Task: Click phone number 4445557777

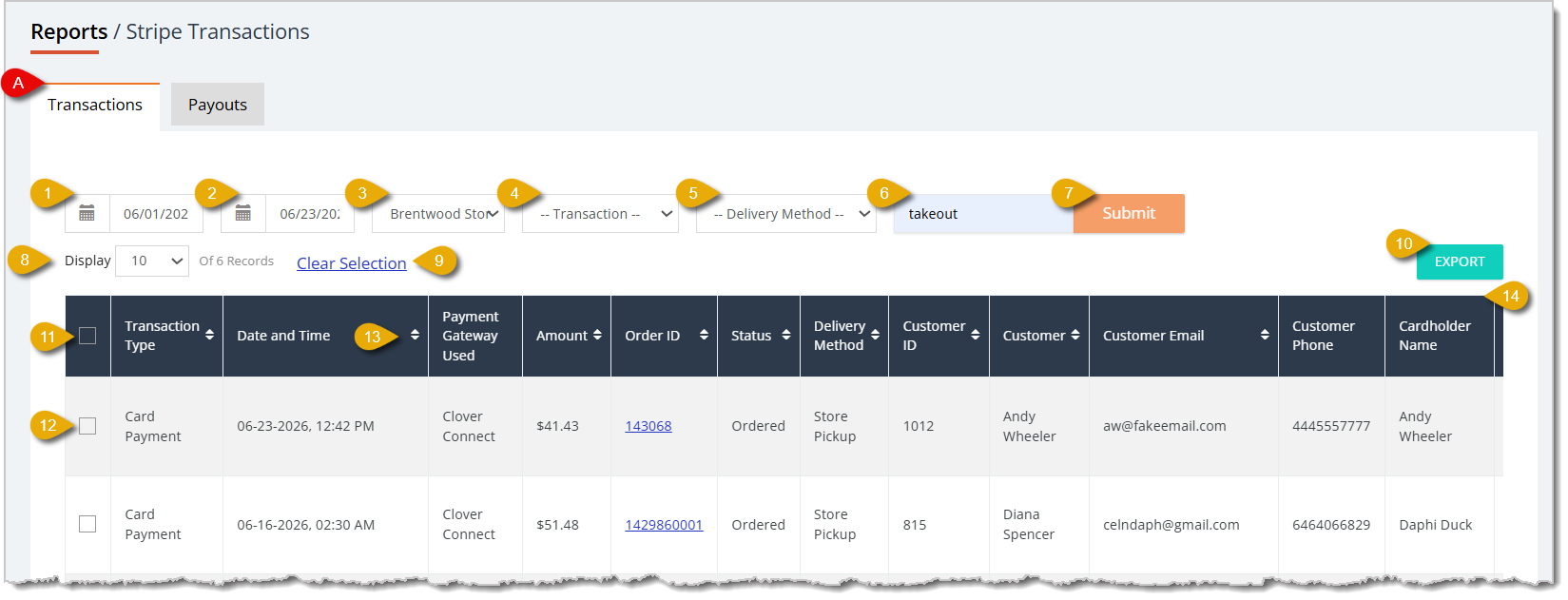Action: click(x=1331, y=426)
